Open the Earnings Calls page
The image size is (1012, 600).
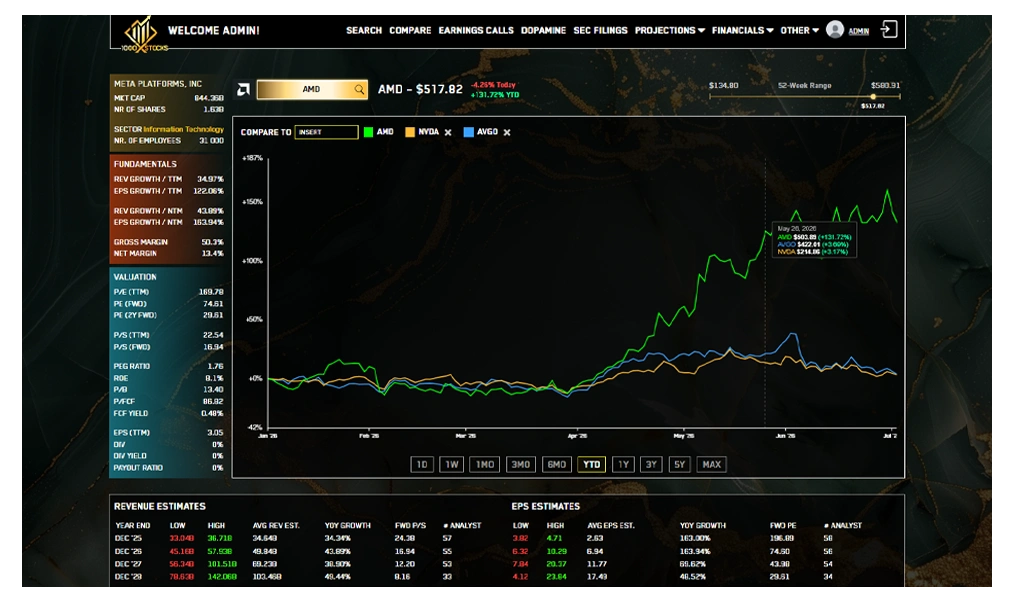point(476,30)
